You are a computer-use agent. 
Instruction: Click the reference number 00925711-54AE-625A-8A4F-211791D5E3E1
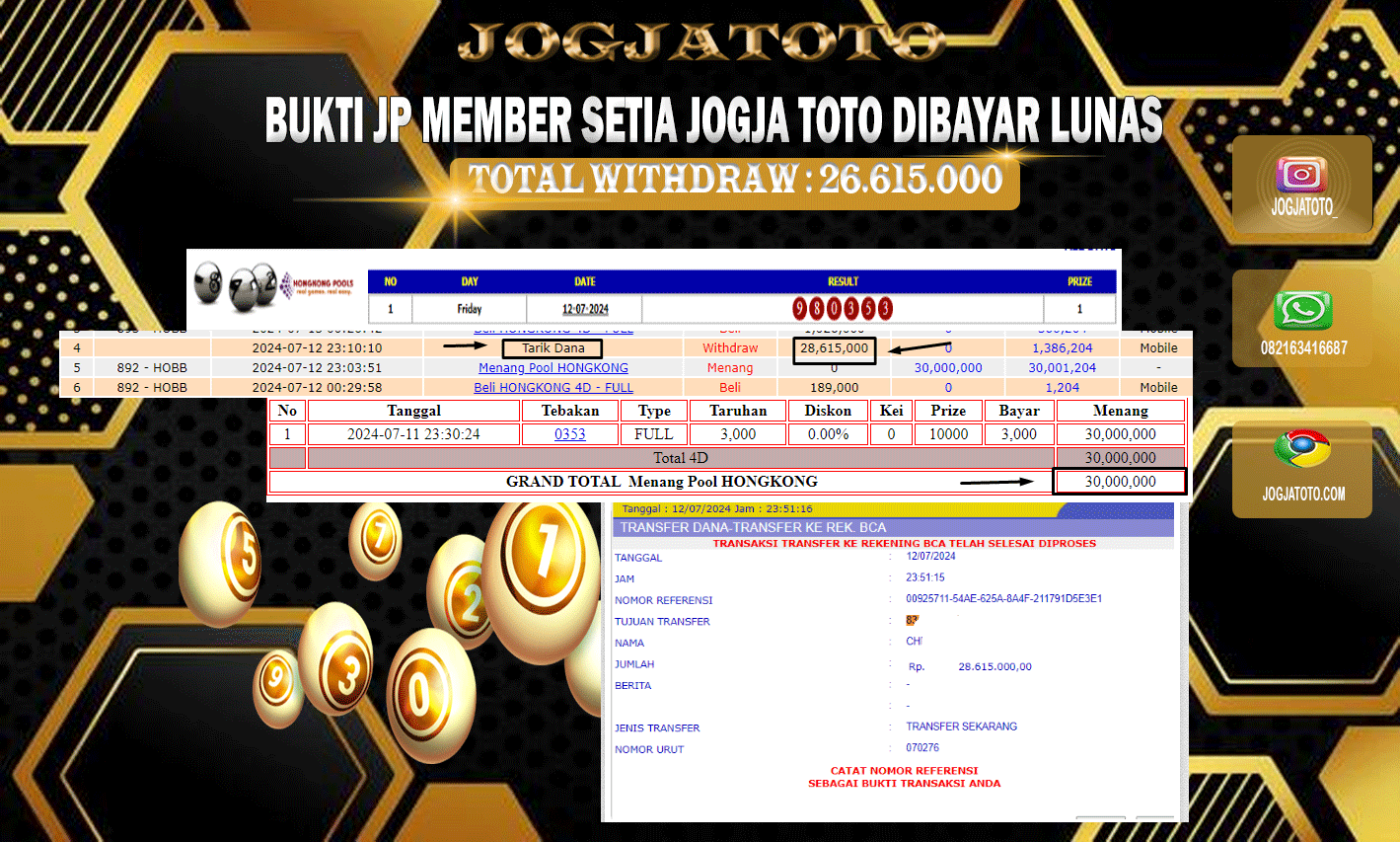click(x=1004, y=598)
